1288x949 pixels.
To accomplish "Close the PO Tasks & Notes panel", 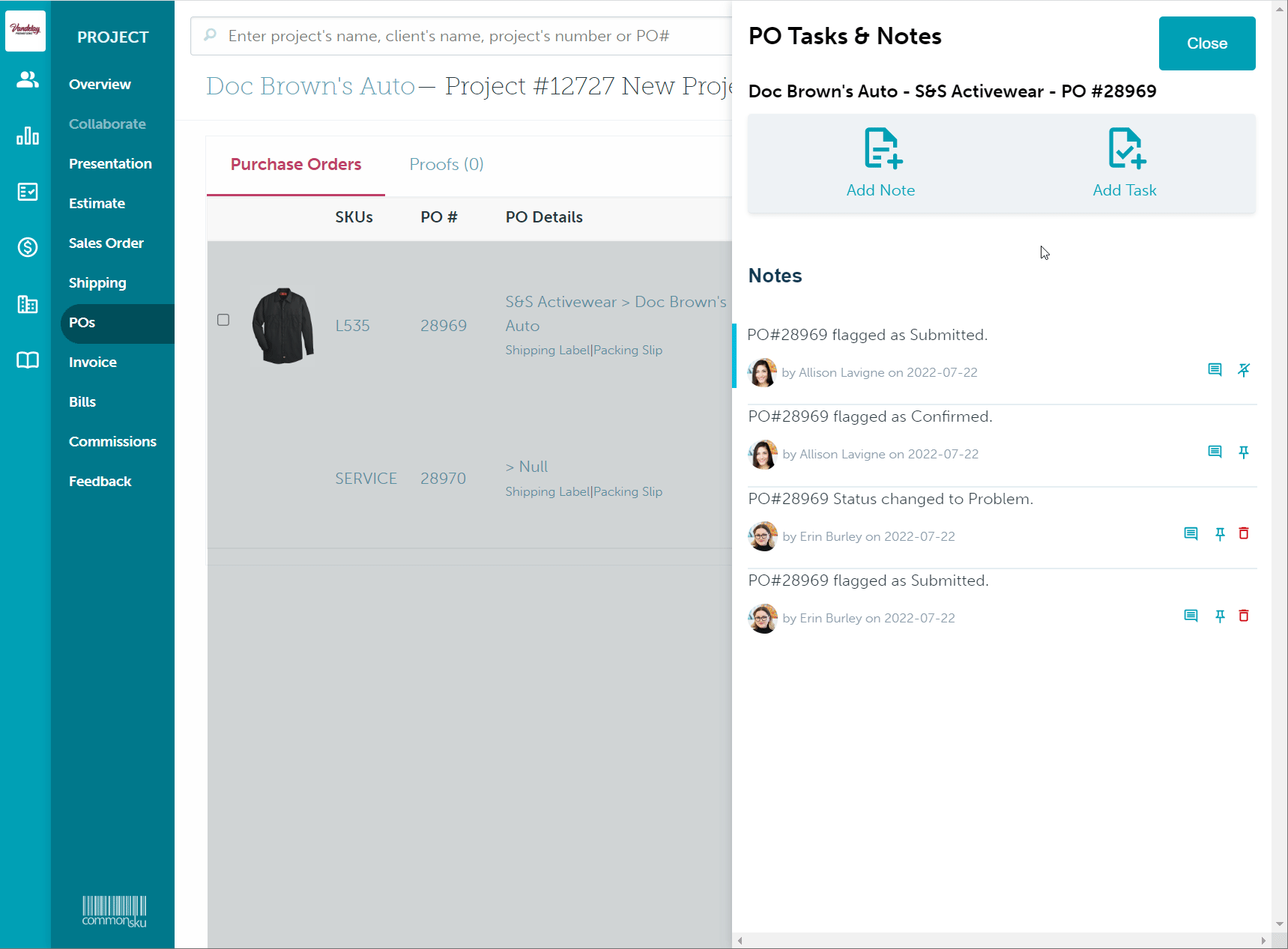I will pos(1206,43).
